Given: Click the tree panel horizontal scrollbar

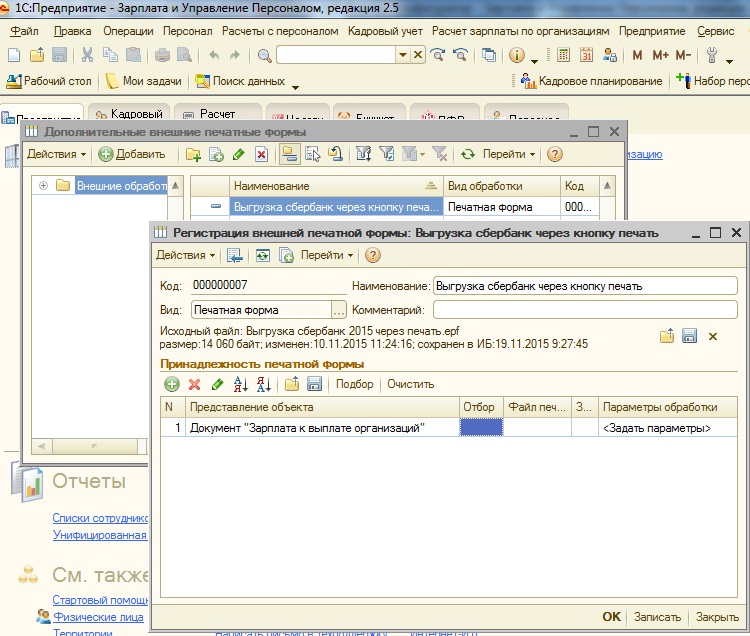Looking at the screenshot, I should click(90, 446).
